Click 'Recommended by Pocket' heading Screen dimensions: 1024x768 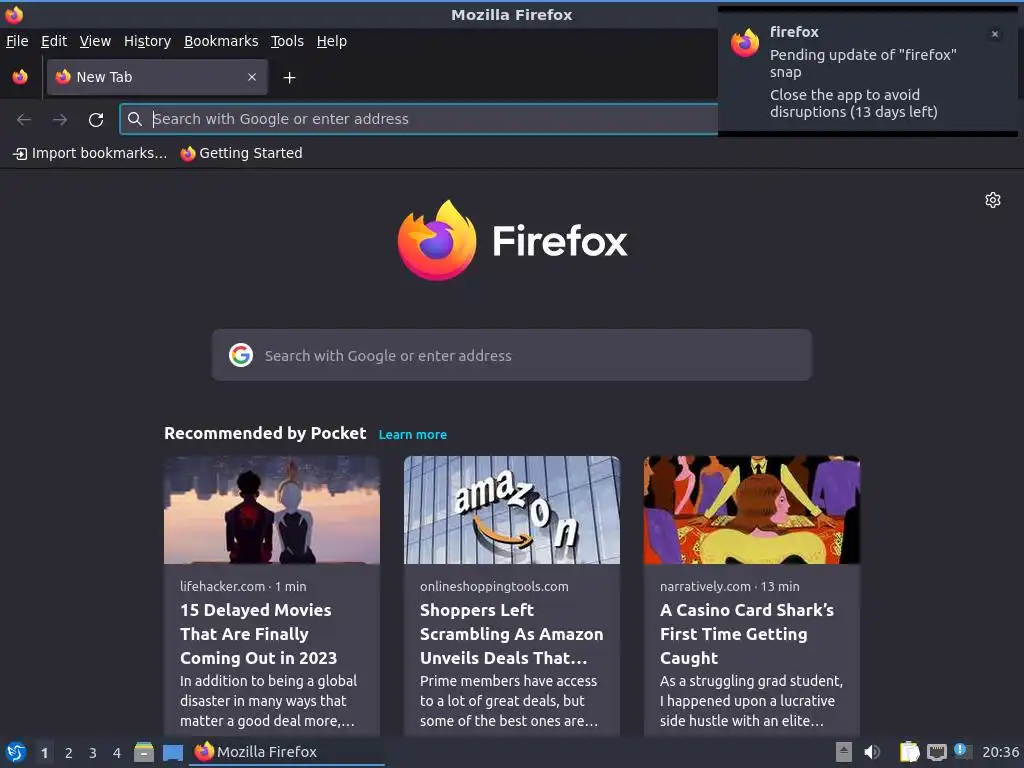pyautogui.click(x=265, y=434)
